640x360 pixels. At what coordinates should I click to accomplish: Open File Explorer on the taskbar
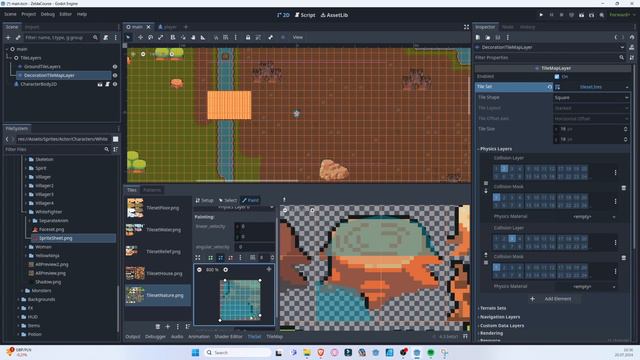(307, 352)
